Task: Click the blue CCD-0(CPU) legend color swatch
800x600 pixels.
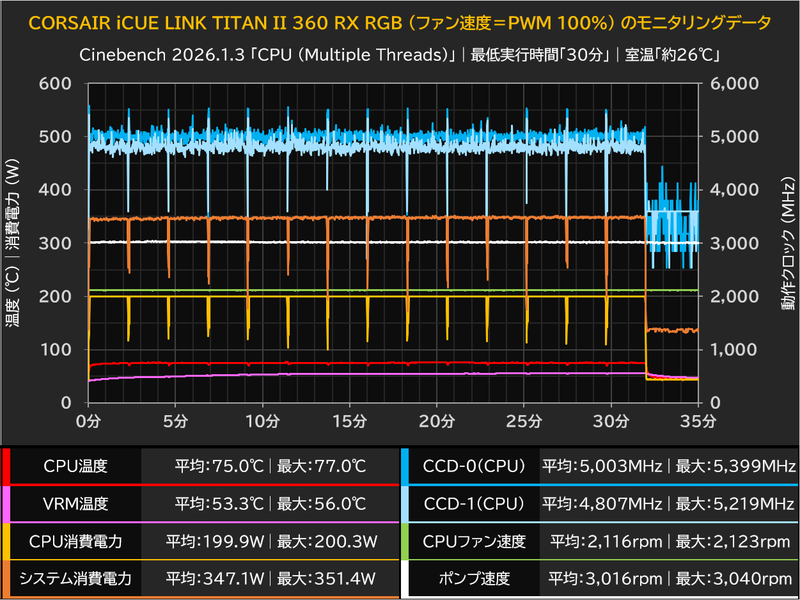Action: pos(405,466)
